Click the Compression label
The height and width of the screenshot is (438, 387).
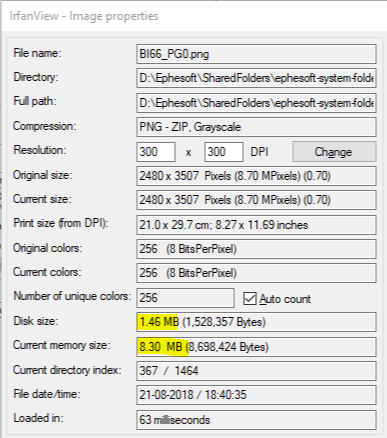click(45, 126)
